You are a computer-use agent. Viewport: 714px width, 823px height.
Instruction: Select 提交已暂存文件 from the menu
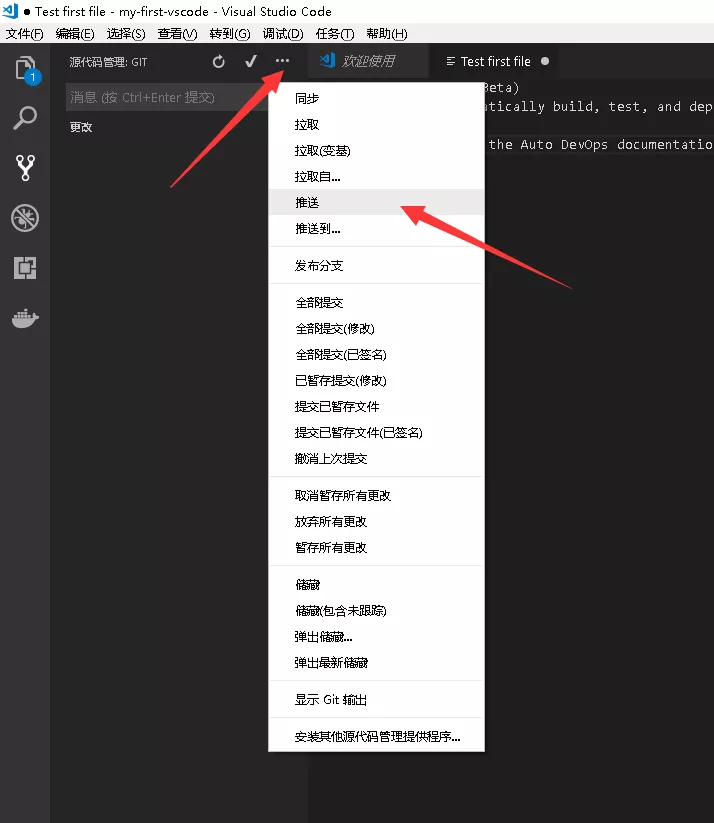click(376, 407)
